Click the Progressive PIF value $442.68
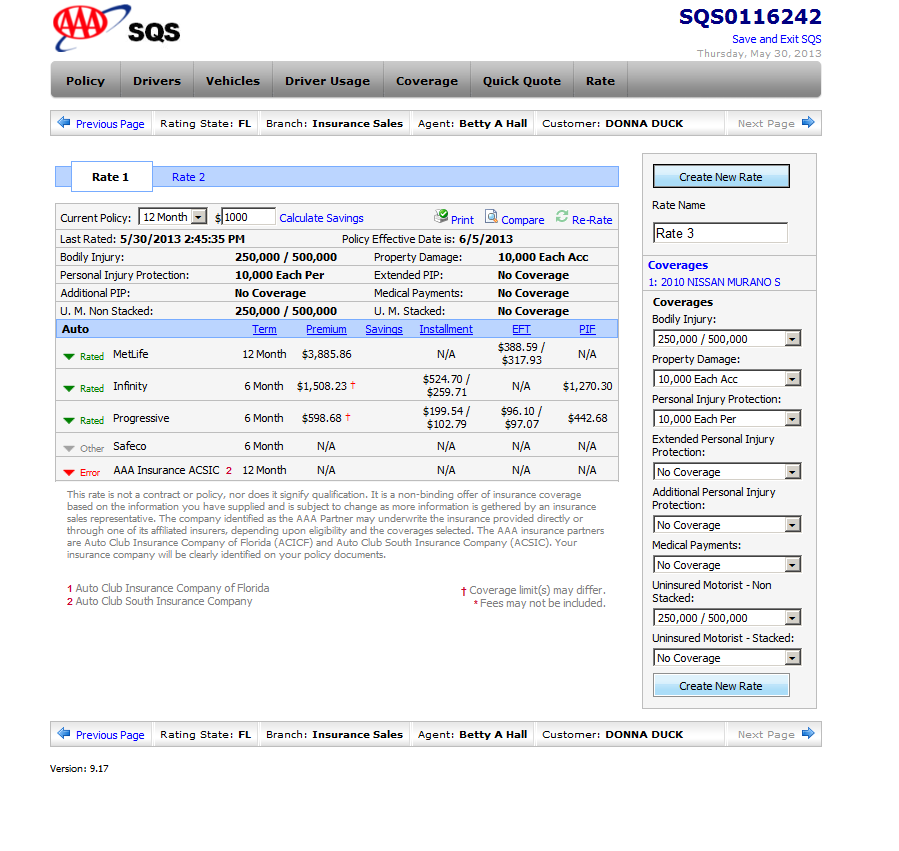Image resolution: width=899 pixels, height=851 pixels. [587, 418]
